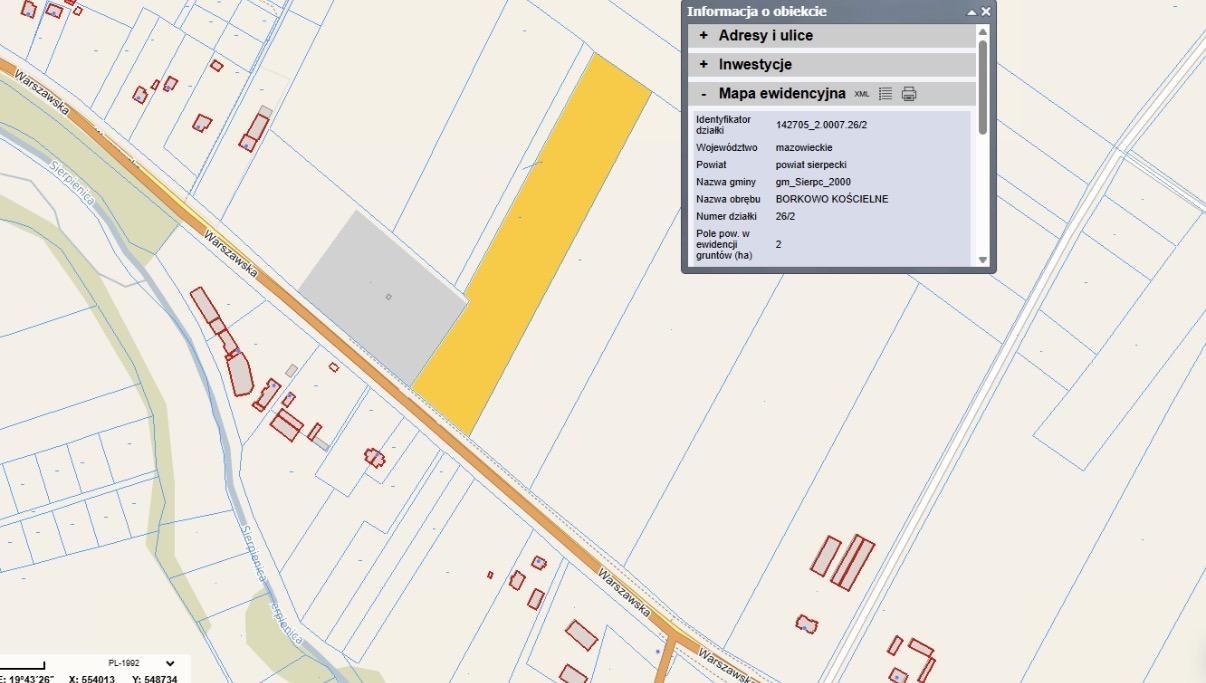The height and width of the screenshot is (683, 1206).
Task: Click the 'Numer działki' label
Action: coord(726,216)
